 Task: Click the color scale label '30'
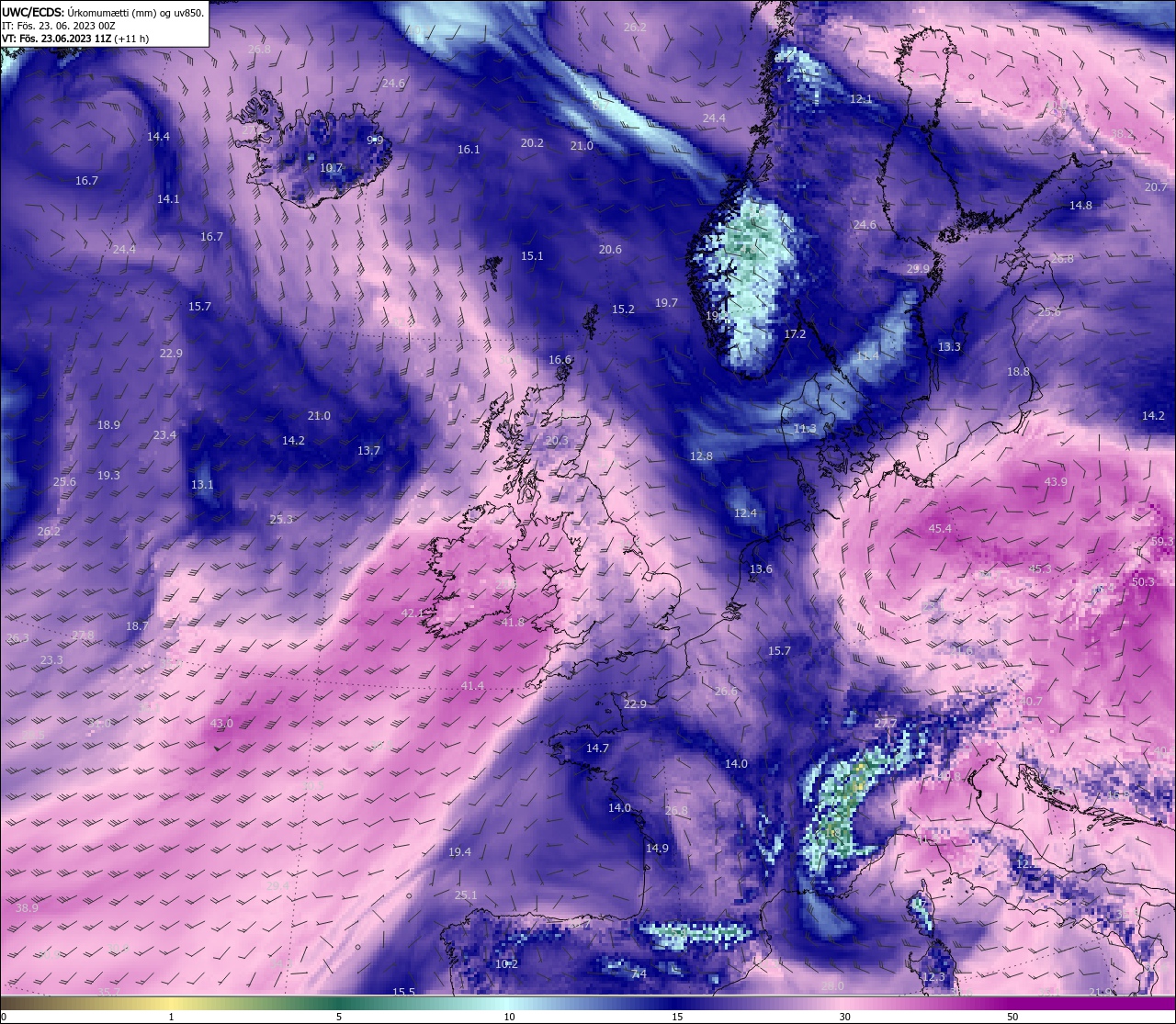click(x=844, y=1017)
